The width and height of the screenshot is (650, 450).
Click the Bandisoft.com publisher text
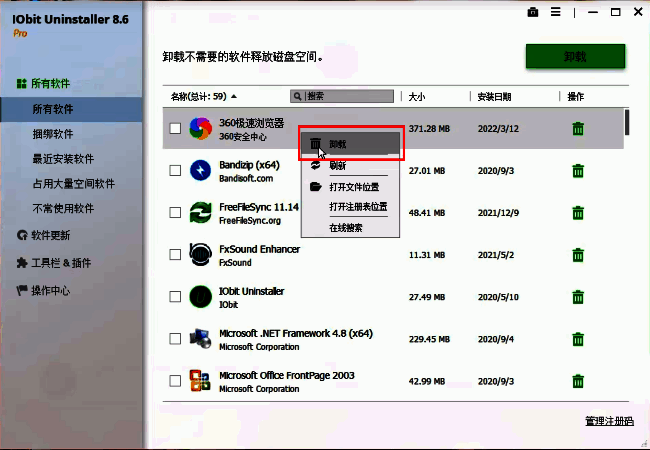pos(246,179)
